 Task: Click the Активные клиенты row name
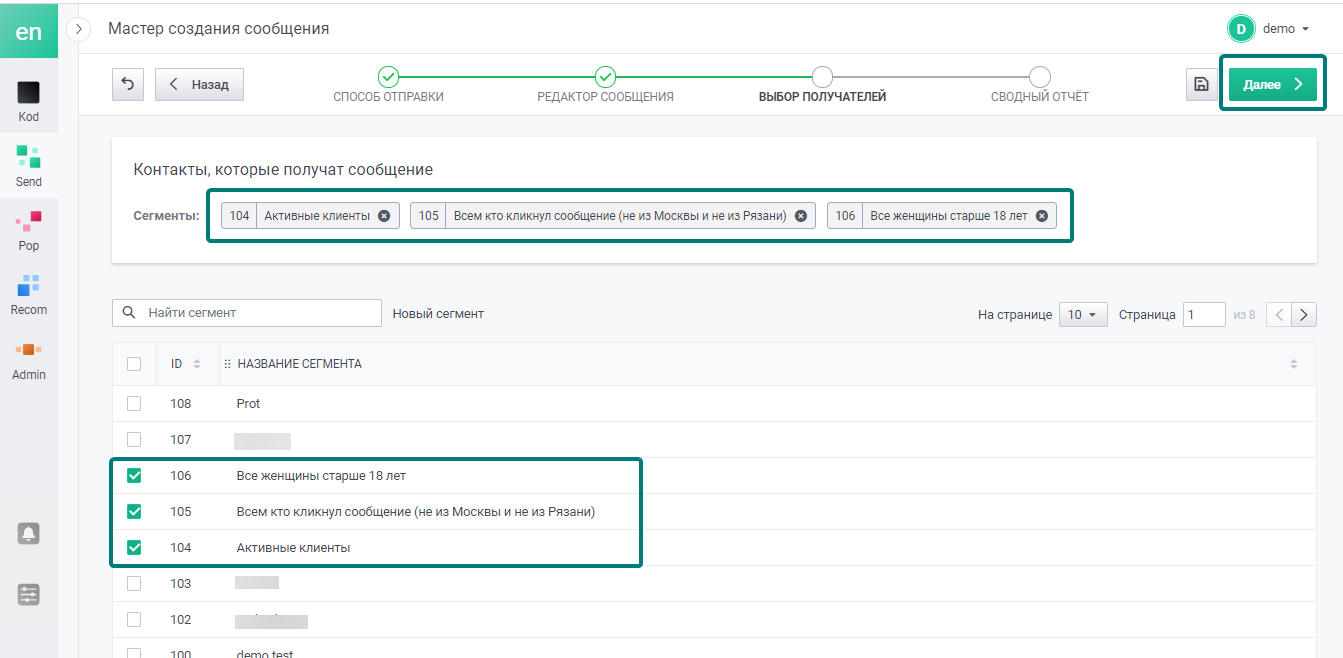[293, 548]
